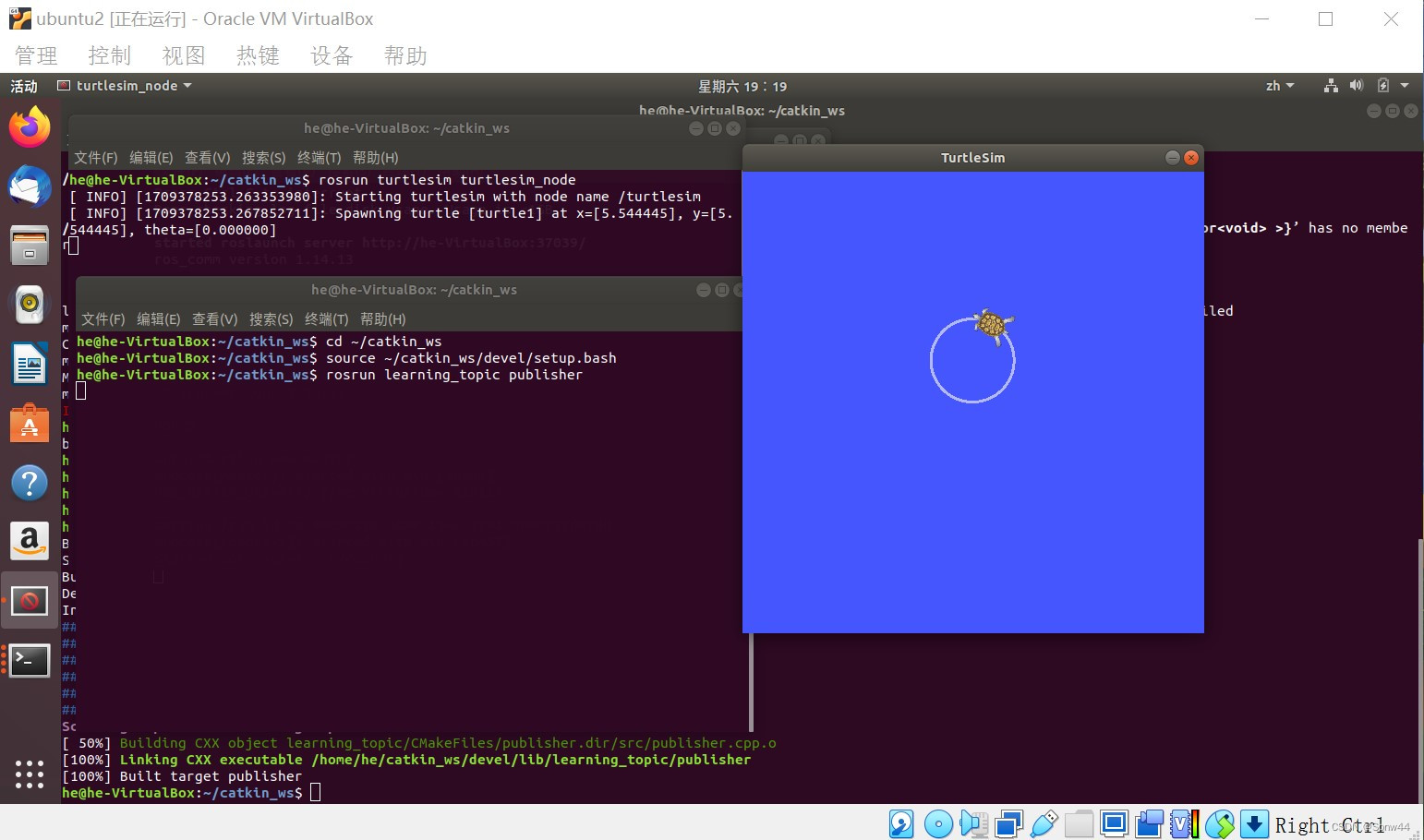Open the zh input language dropdown
Viewport: 1424px width, 840px height.
click(1280, 86)
